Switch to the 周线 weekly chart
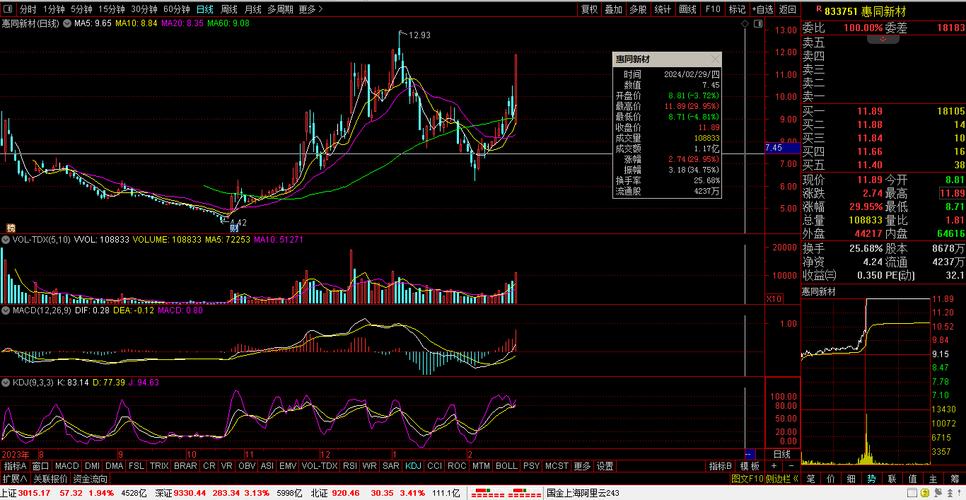 click(229, 9)
